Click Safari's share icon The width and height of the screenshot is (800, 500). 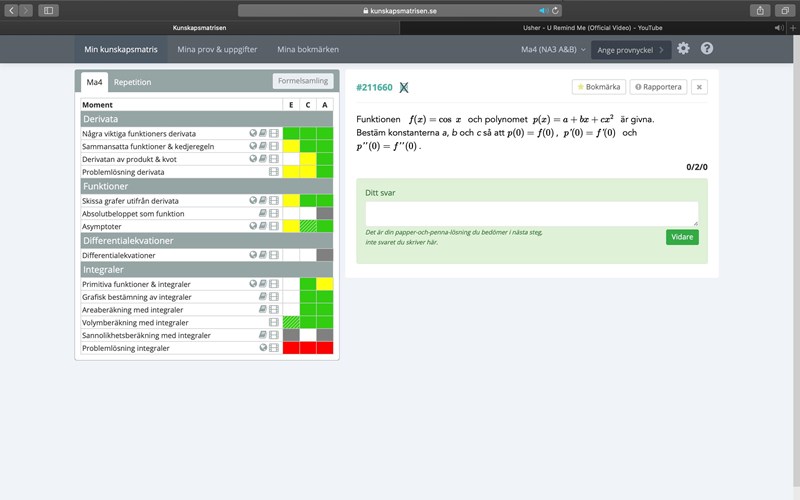click(758, 10)
